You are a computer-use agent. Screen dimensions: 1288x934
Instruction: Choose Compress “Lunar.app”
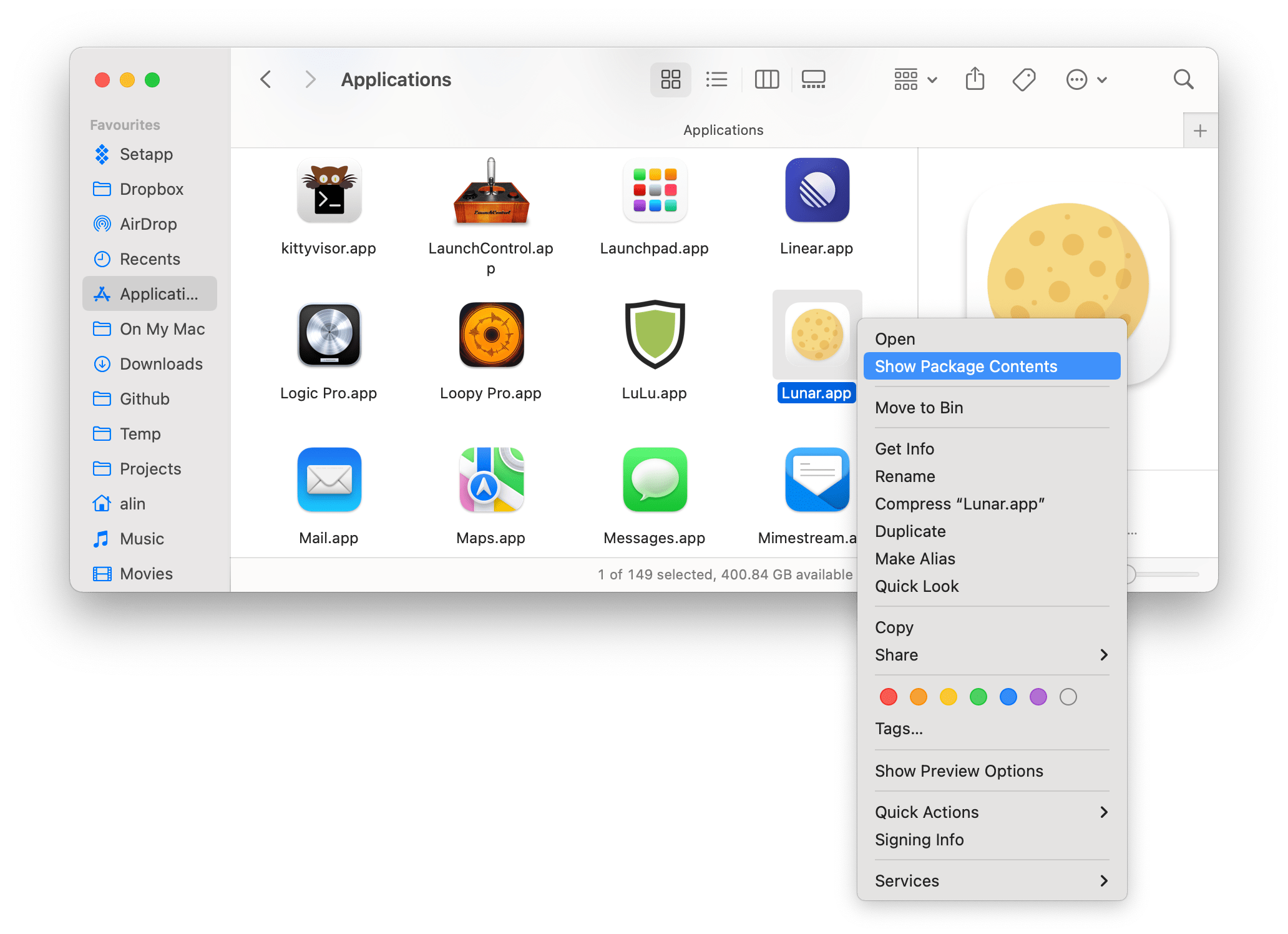tap(992, 504)
